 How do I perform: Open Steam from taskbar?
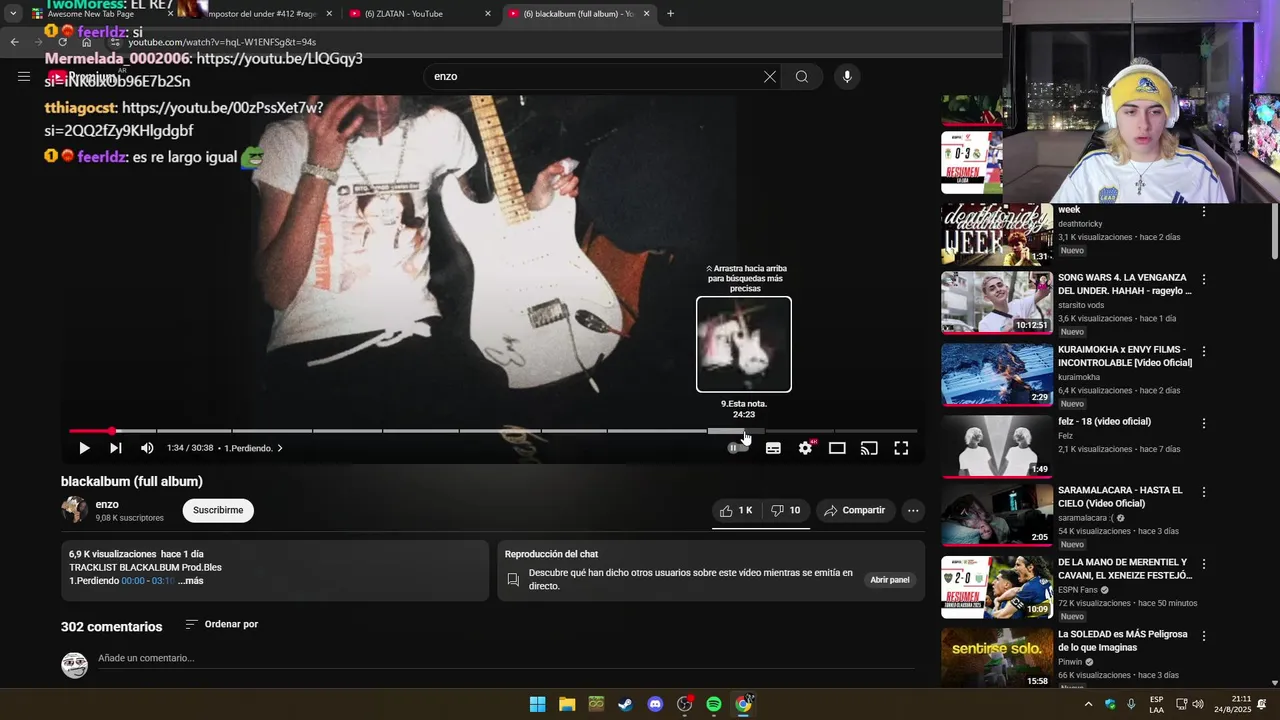pyautogui.click(x=625, y=704)
